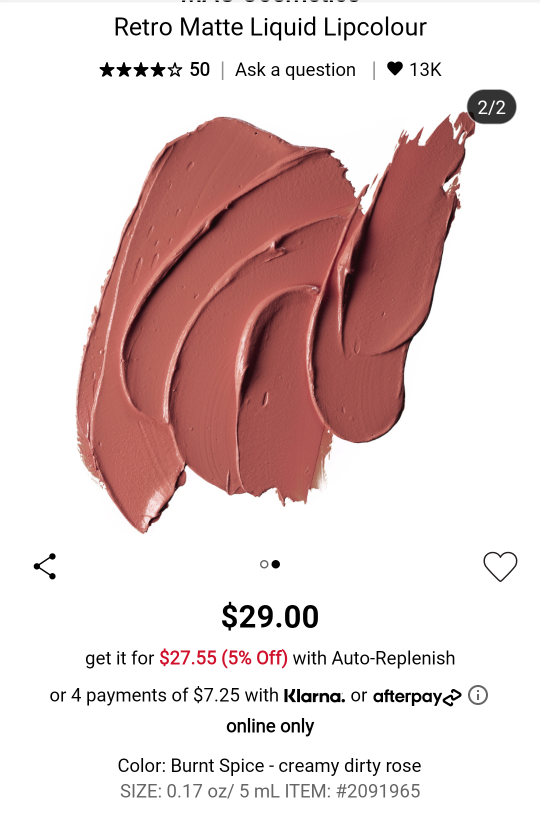Add product to loves with heart outline
This screenshot has width=540, height=816.
pyautogui.click(x=500, y=566)
